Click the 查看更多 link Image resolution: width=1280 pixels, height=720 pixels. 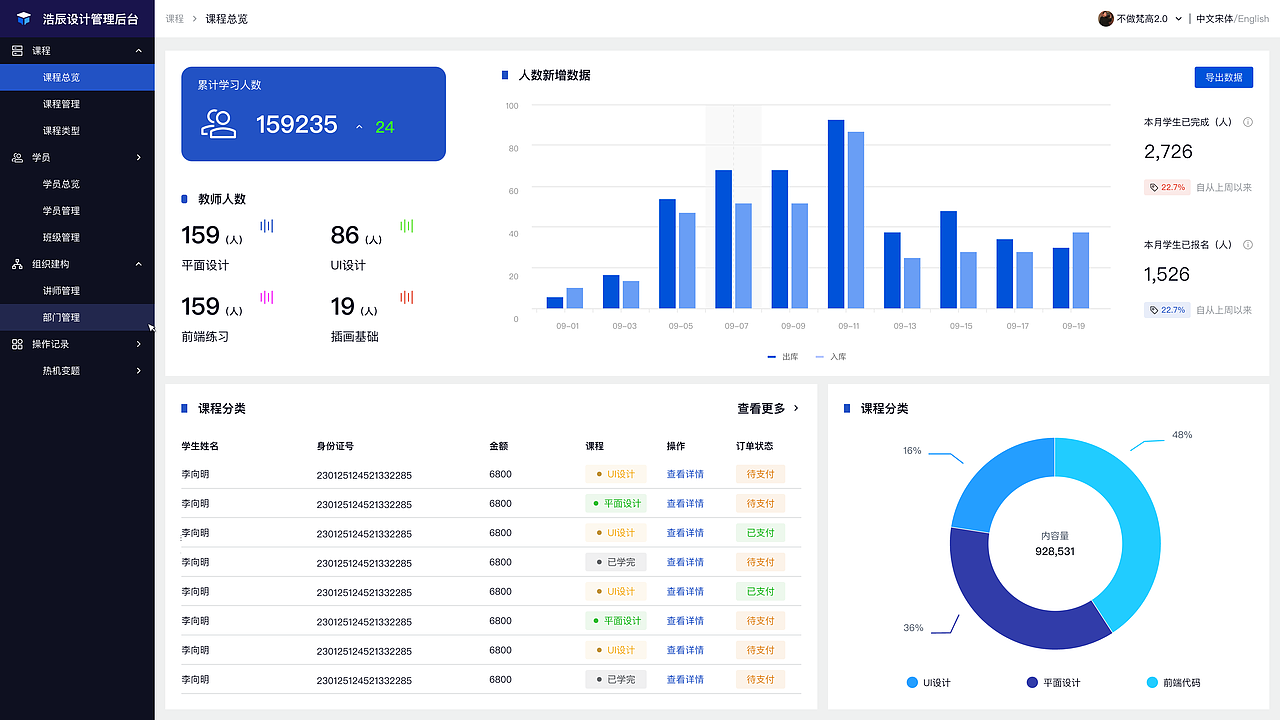pos(761,409)
